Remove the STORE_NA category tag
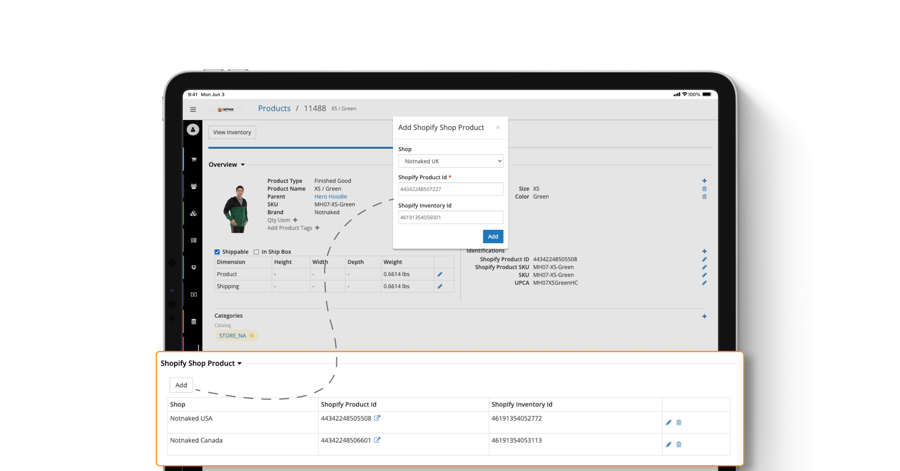This screenshot has height=471, width=900. (x=251, y=336)
